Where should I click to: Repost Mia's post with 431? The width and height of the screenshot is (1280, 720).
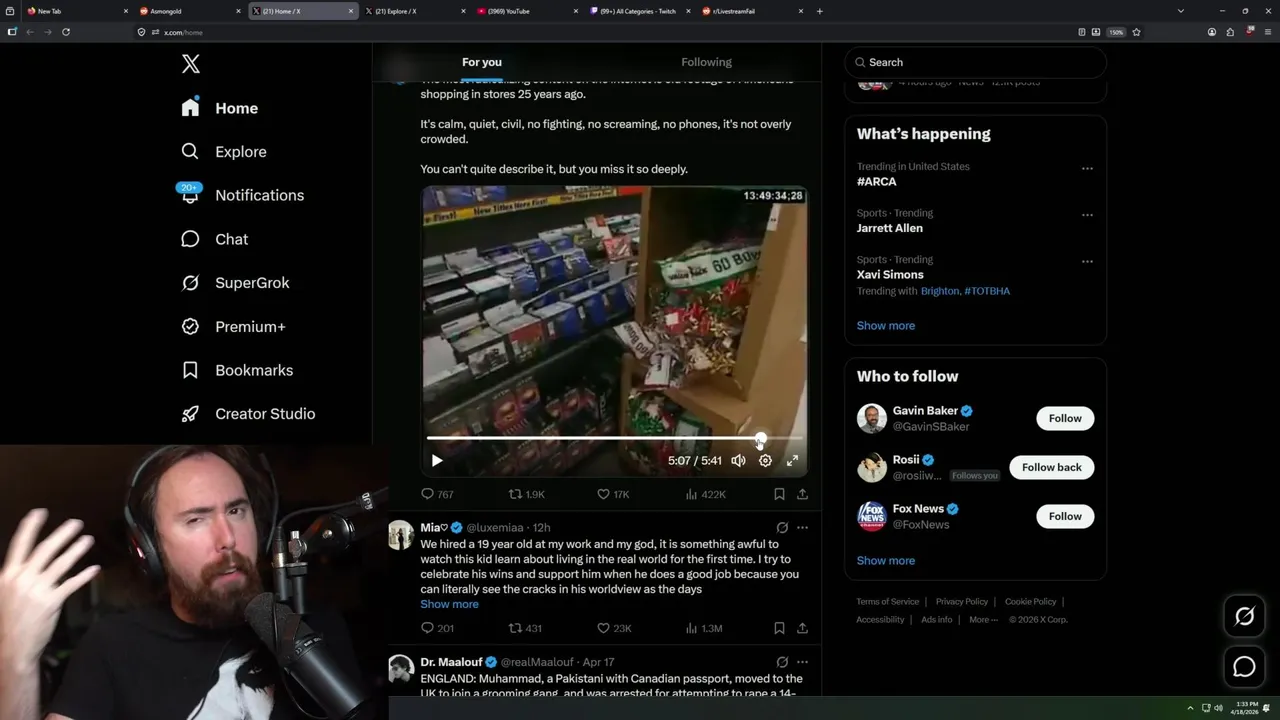[x=525, y=628]
